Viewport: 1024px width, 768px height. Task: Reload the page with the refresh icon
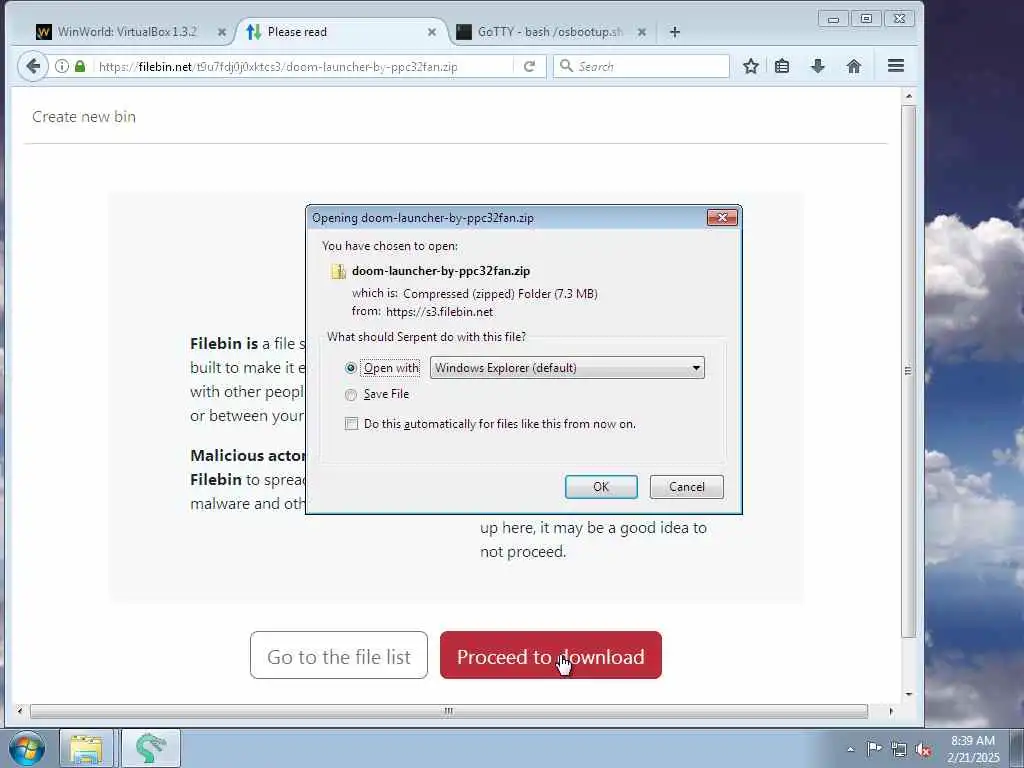pyautogui.click(x=530, y=66)
